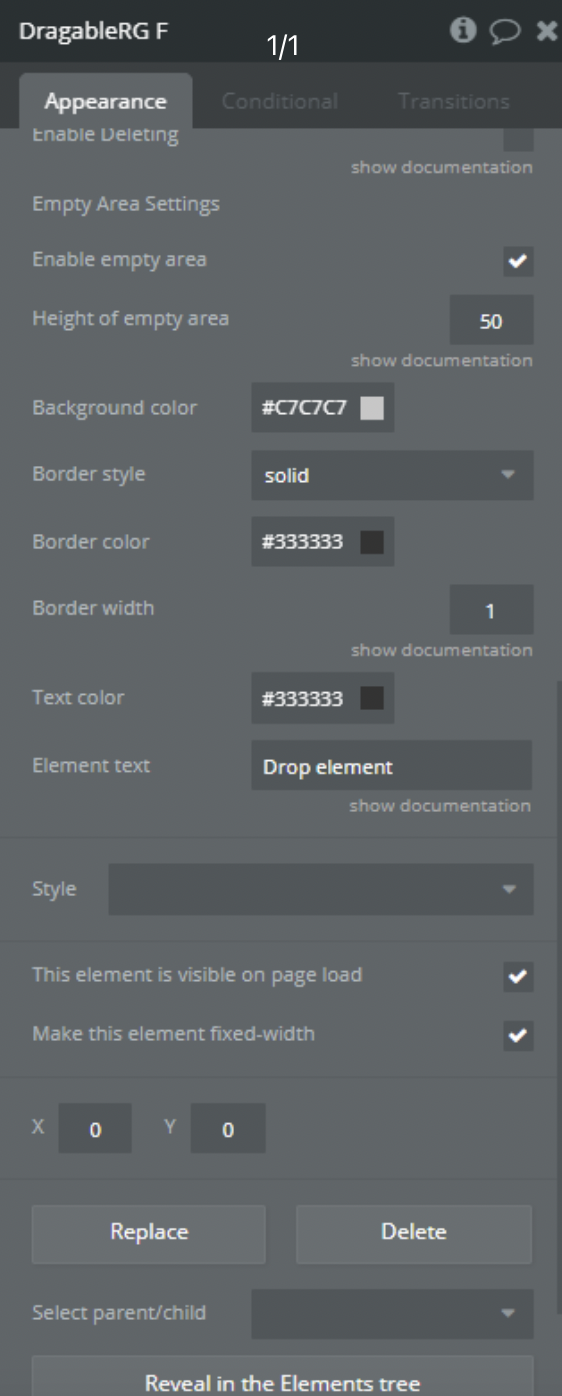562x1396 pixels.
Task: Select the Appearance tab
Action: (x=105, y=102)
